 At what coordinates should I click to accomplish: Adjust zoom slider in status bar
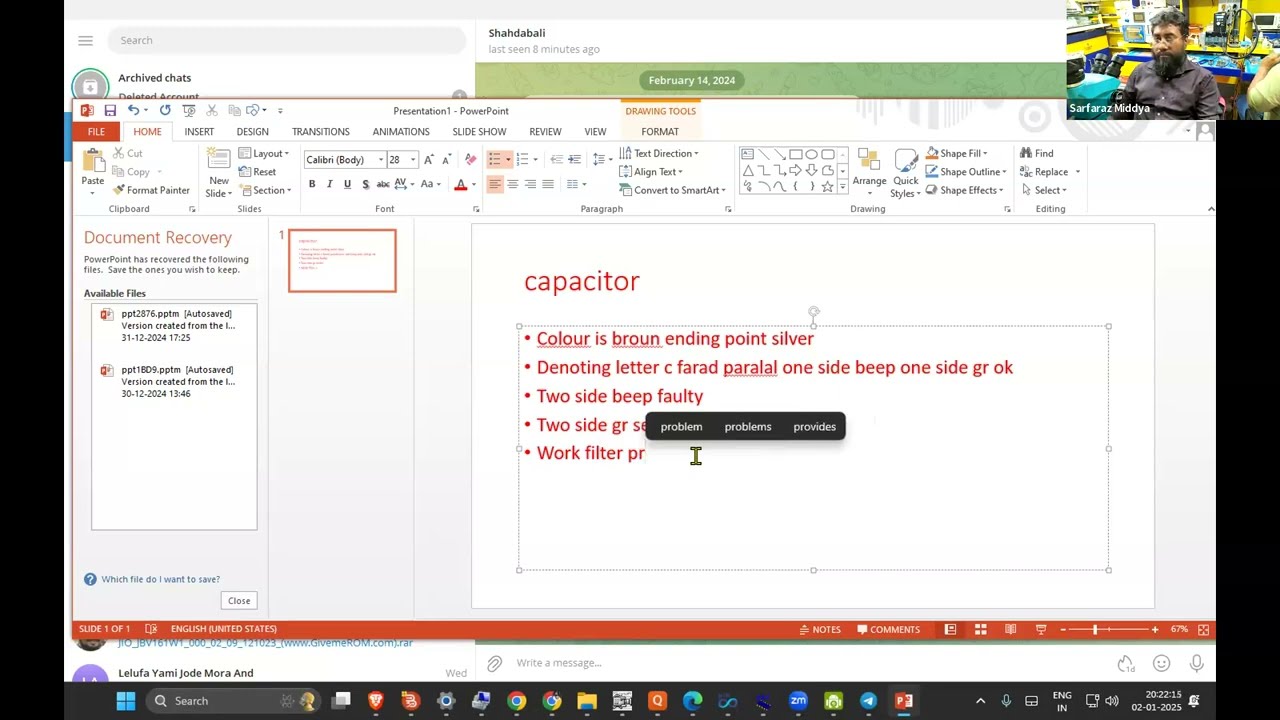tap(1095, 629)
